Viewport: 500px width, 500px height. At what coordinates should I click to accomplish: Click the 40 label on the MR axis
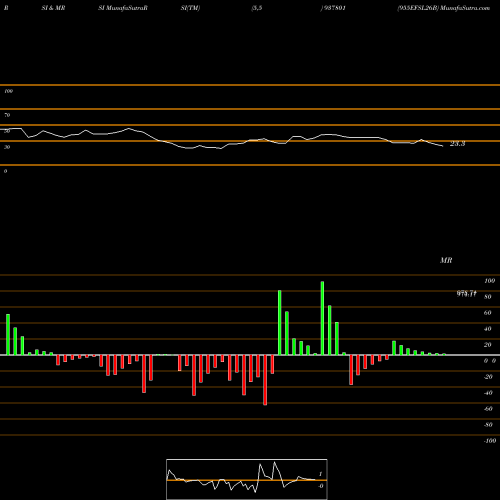pyautogui.click(x=488, y=329)
